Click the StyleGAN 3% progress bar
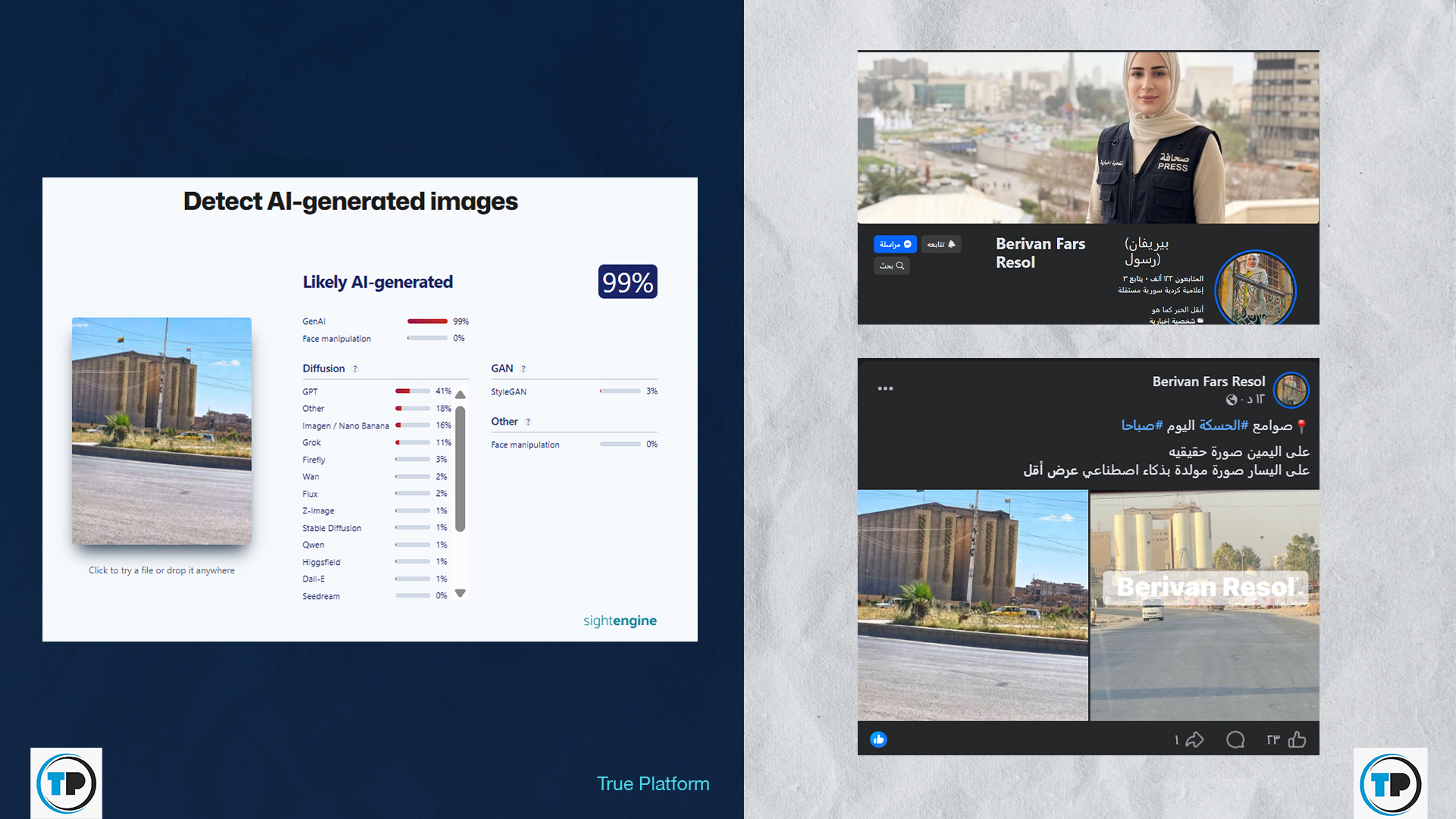 [620, 391]
